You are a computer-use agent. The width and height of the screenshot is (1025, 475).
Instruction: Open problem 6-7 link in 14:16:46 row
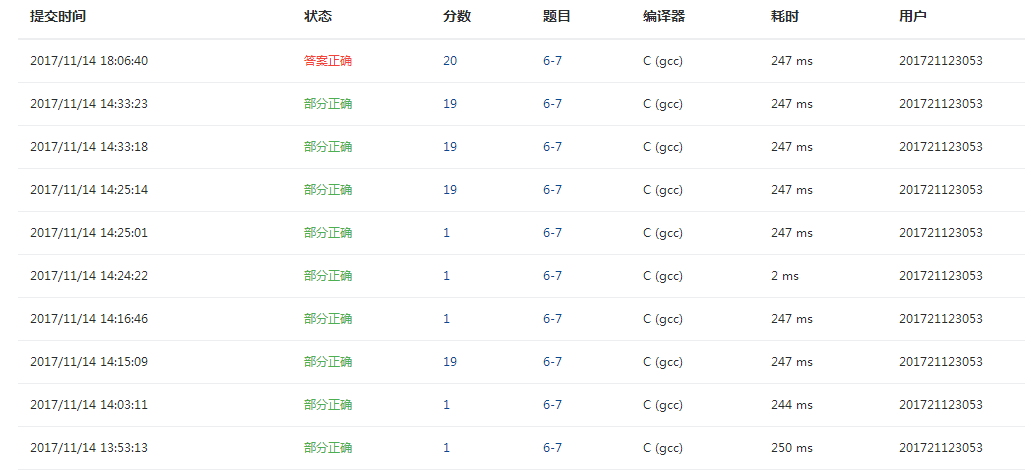[x=552, y=319]
